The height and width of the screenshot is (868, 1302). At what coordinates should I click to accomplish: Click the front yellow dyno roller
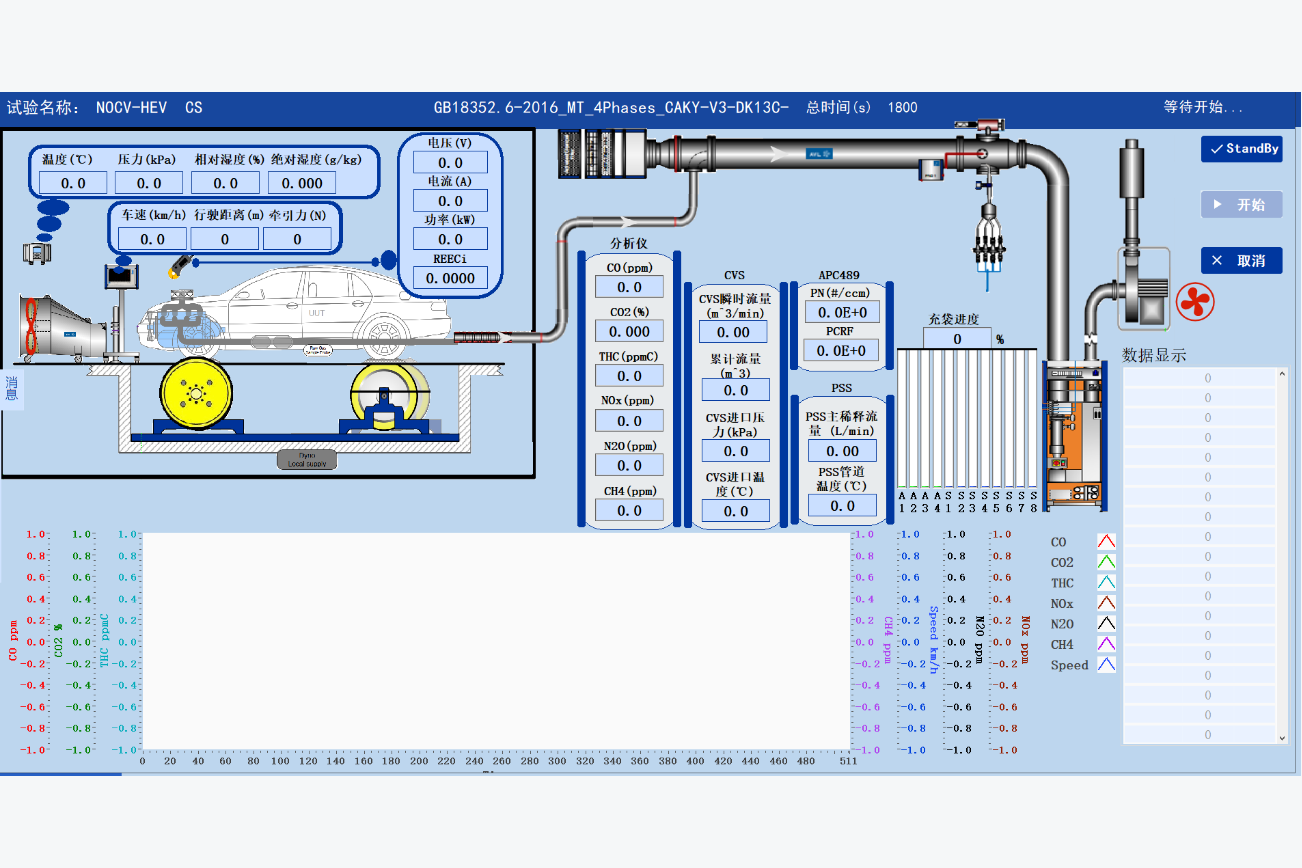pyautogui.click(x=196, y=395)
